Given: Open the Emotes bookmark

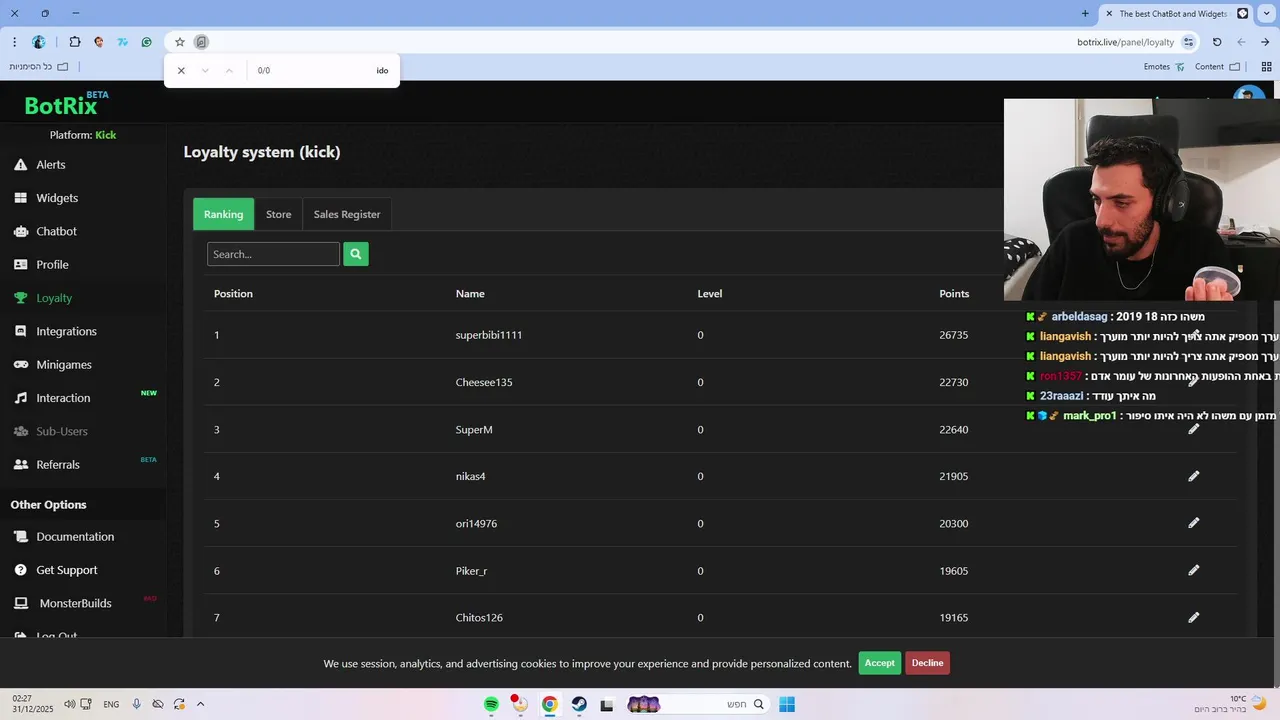Looking at the screenshot, I should [x=1165, y=67].
